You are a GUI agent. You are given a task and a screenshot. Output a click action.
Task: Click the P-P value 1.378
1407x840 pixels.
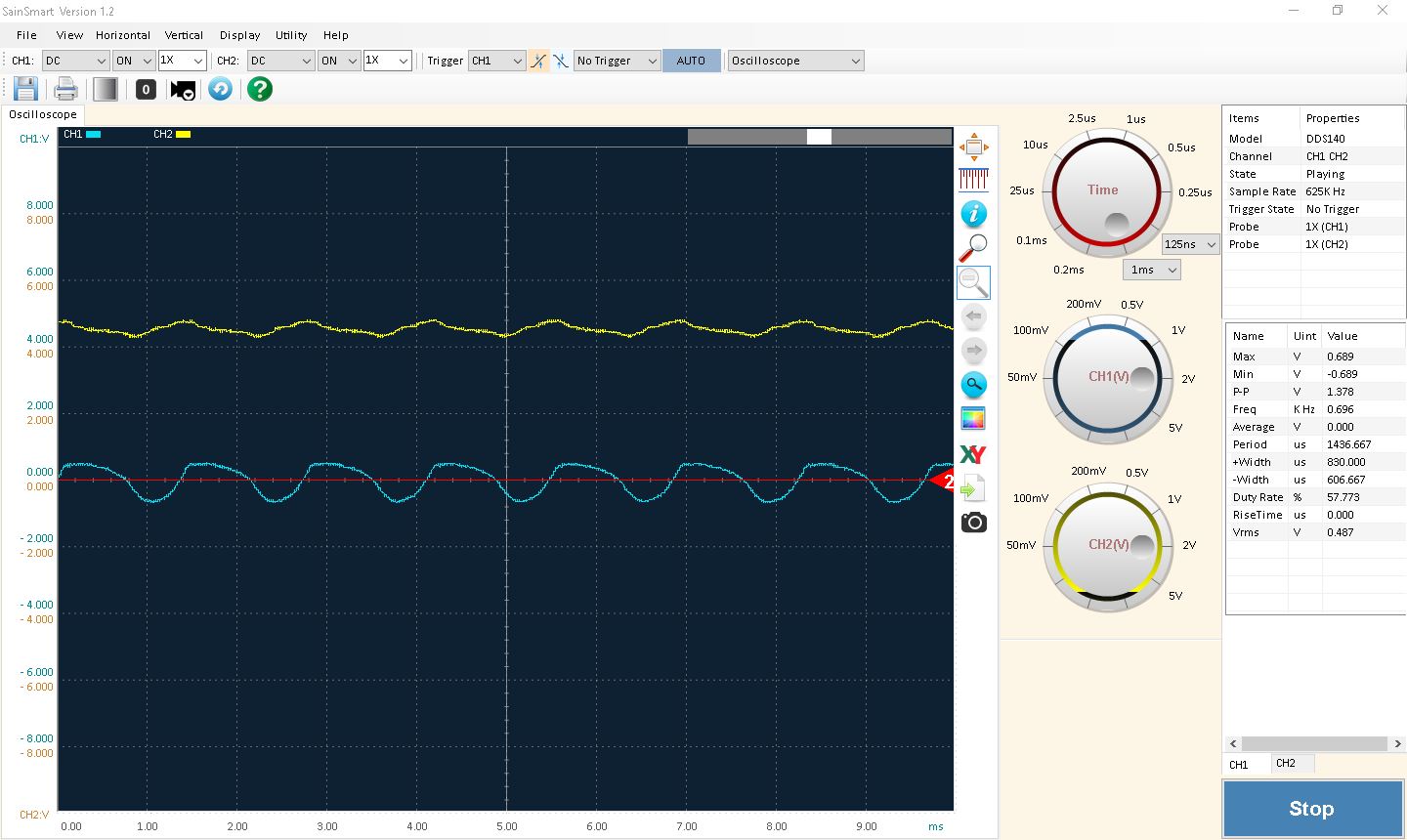[x=1340, y=392]
